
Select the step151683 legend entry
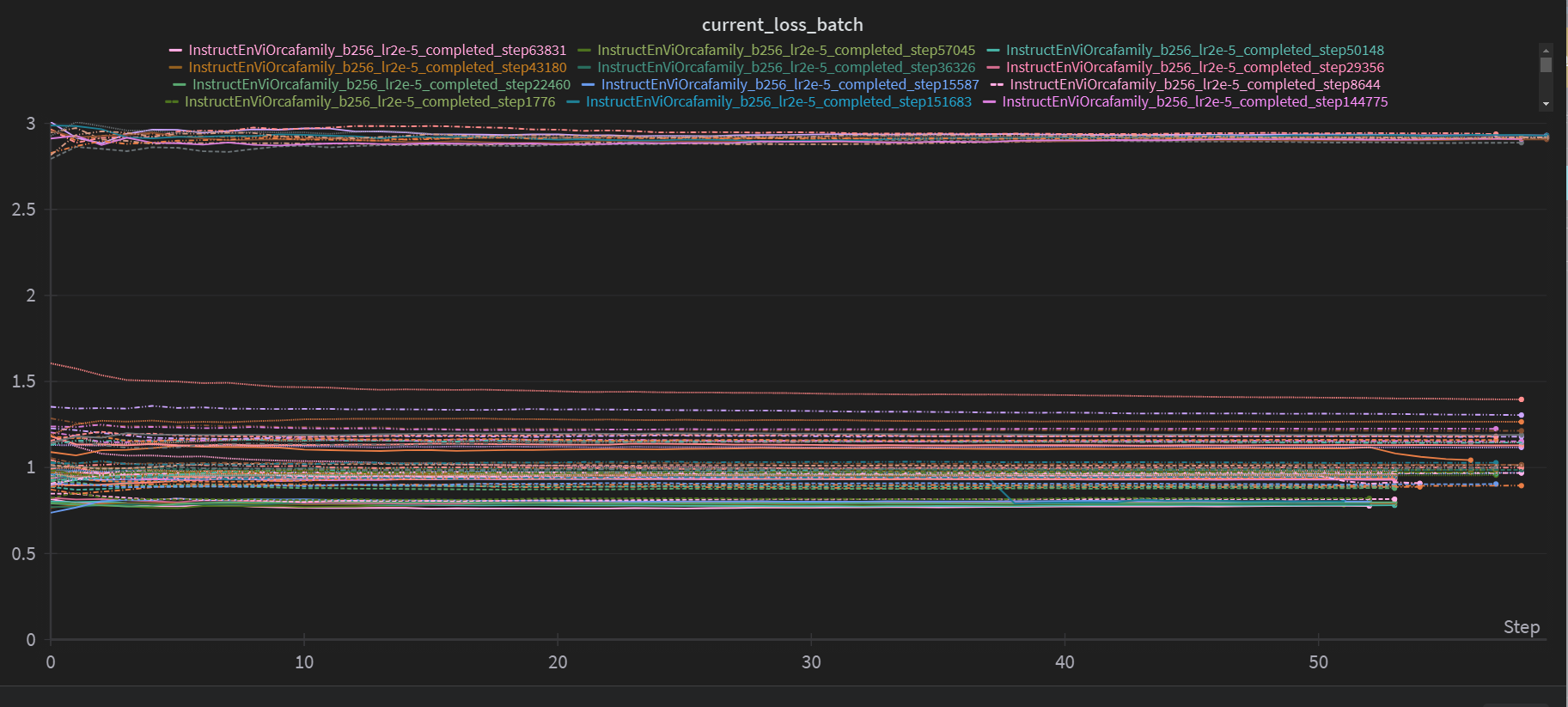click(778, 102)
